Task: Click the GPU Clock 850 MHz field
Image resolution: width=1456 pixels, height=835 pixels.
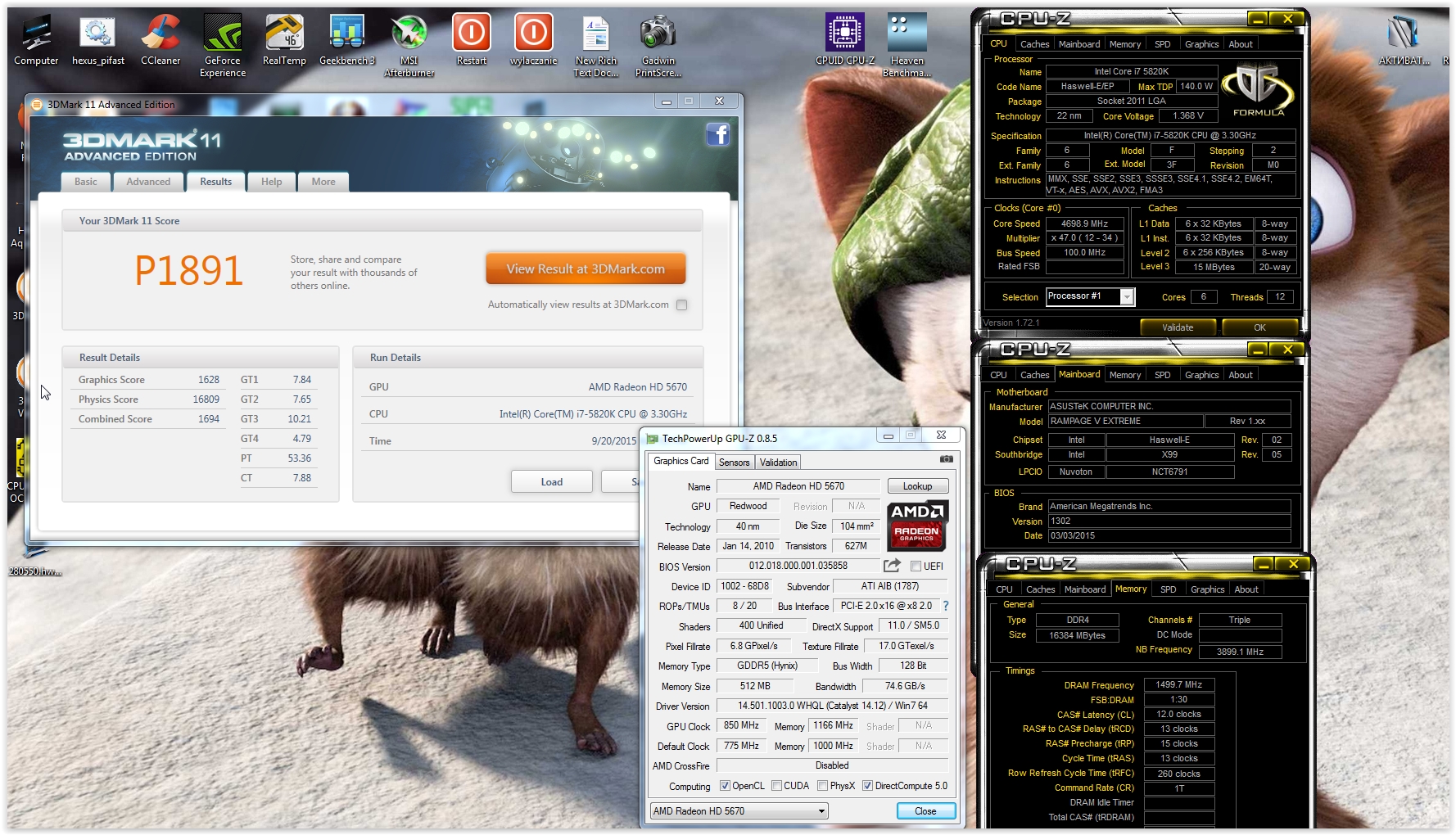Action: (x=741, y=725)
